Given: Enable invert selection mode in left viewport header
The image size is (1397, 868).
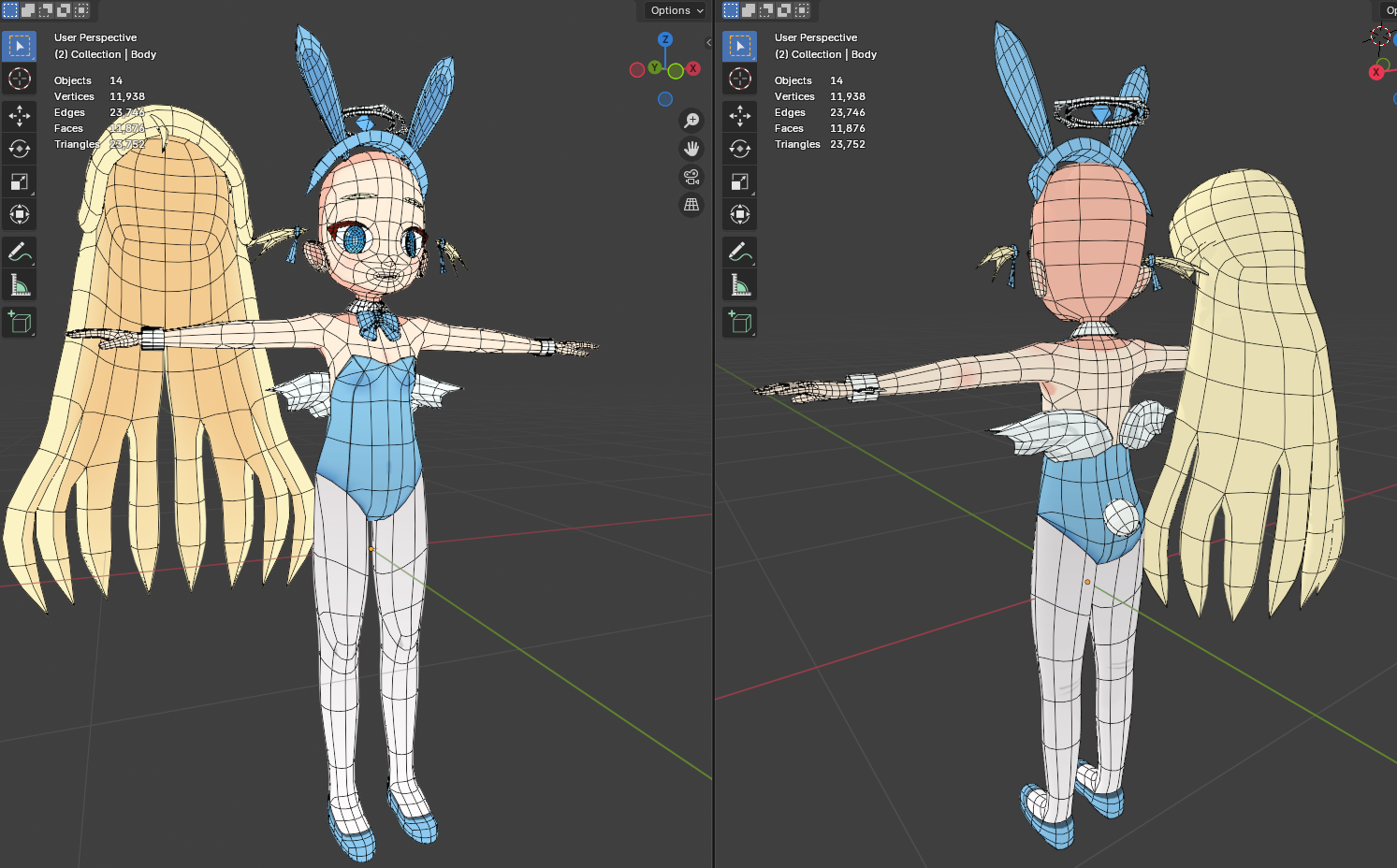Looking at the screenshot, I should tap(64, 10).
